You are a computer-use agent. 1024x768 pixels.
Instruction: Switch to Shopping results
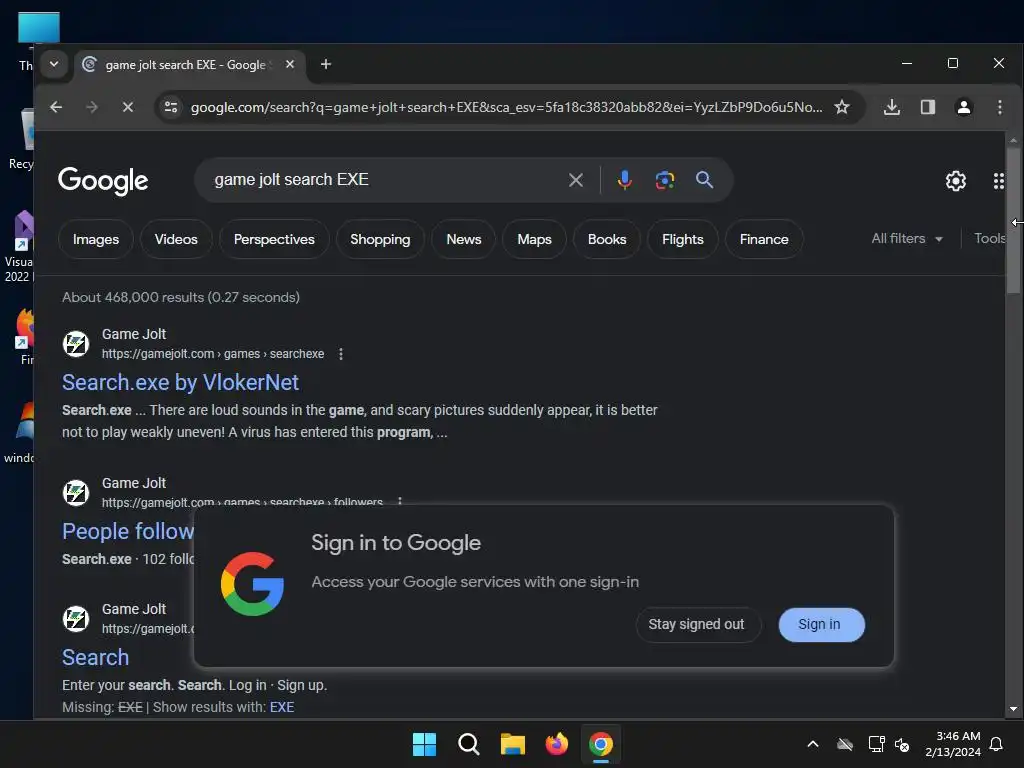(x=380, y=239)
